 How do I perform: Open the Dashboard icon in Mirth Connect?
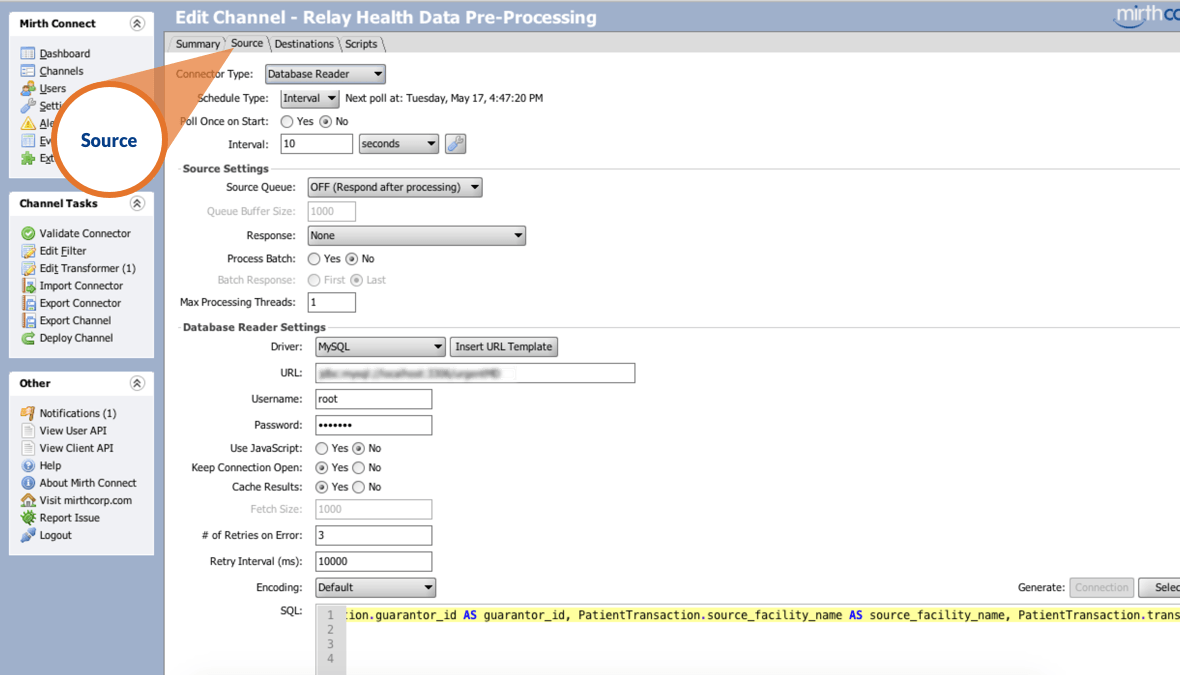(x=28, y=53)
